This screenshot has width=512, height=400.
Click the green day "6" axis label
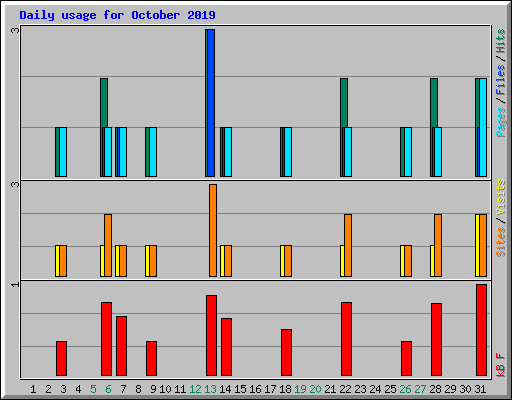point(108,389)
